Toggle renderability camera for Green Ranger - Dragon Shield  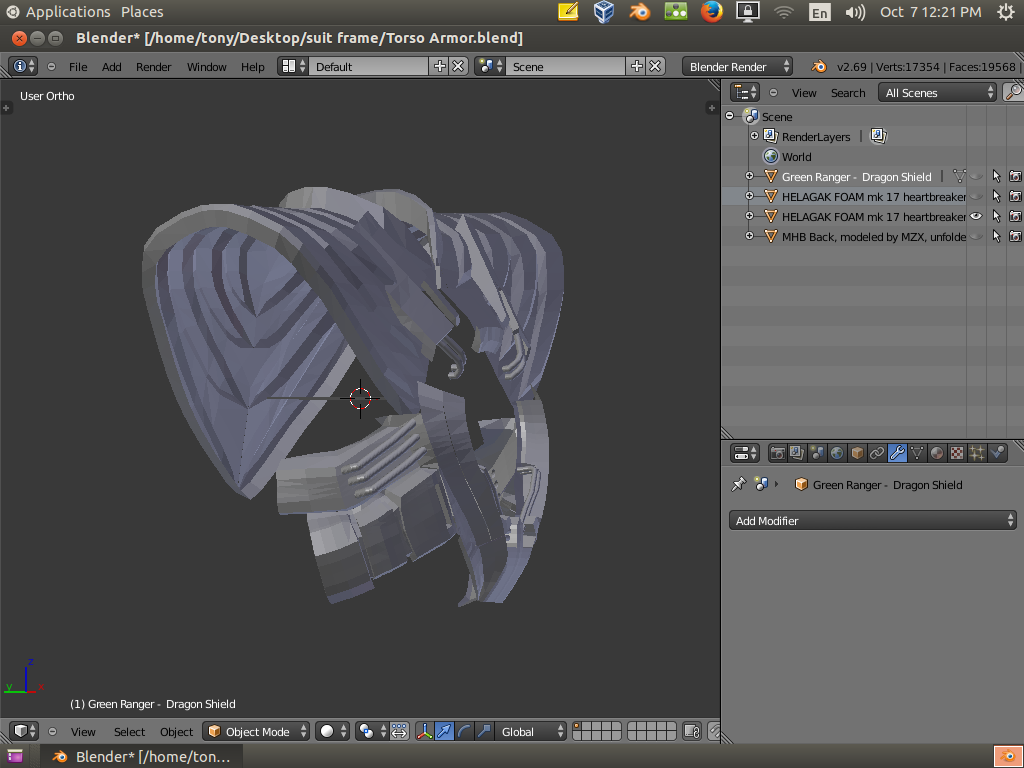1015,176
